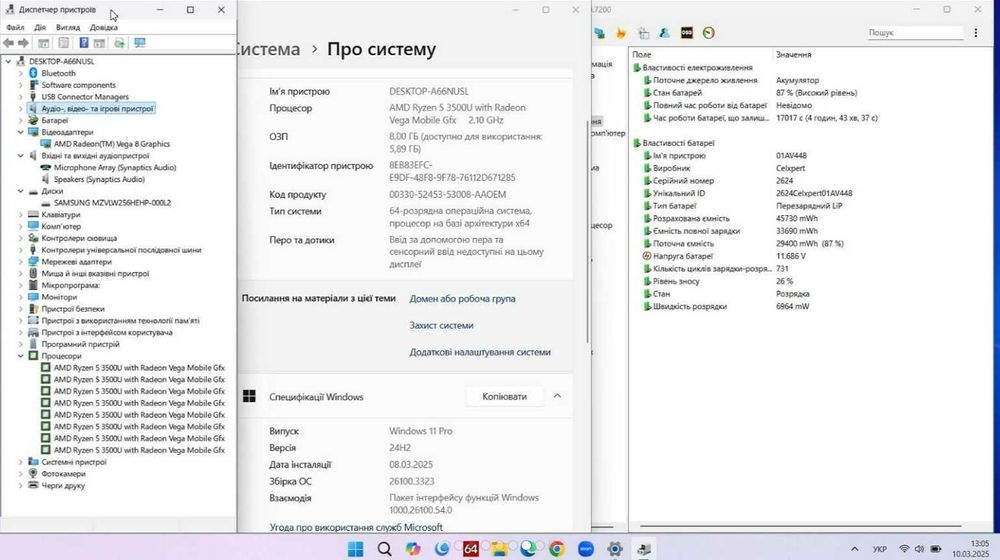Viewport: 1000px width, 560px height.
Task: Collapse the Відеоадаптери node
Action: pos(20,133)
